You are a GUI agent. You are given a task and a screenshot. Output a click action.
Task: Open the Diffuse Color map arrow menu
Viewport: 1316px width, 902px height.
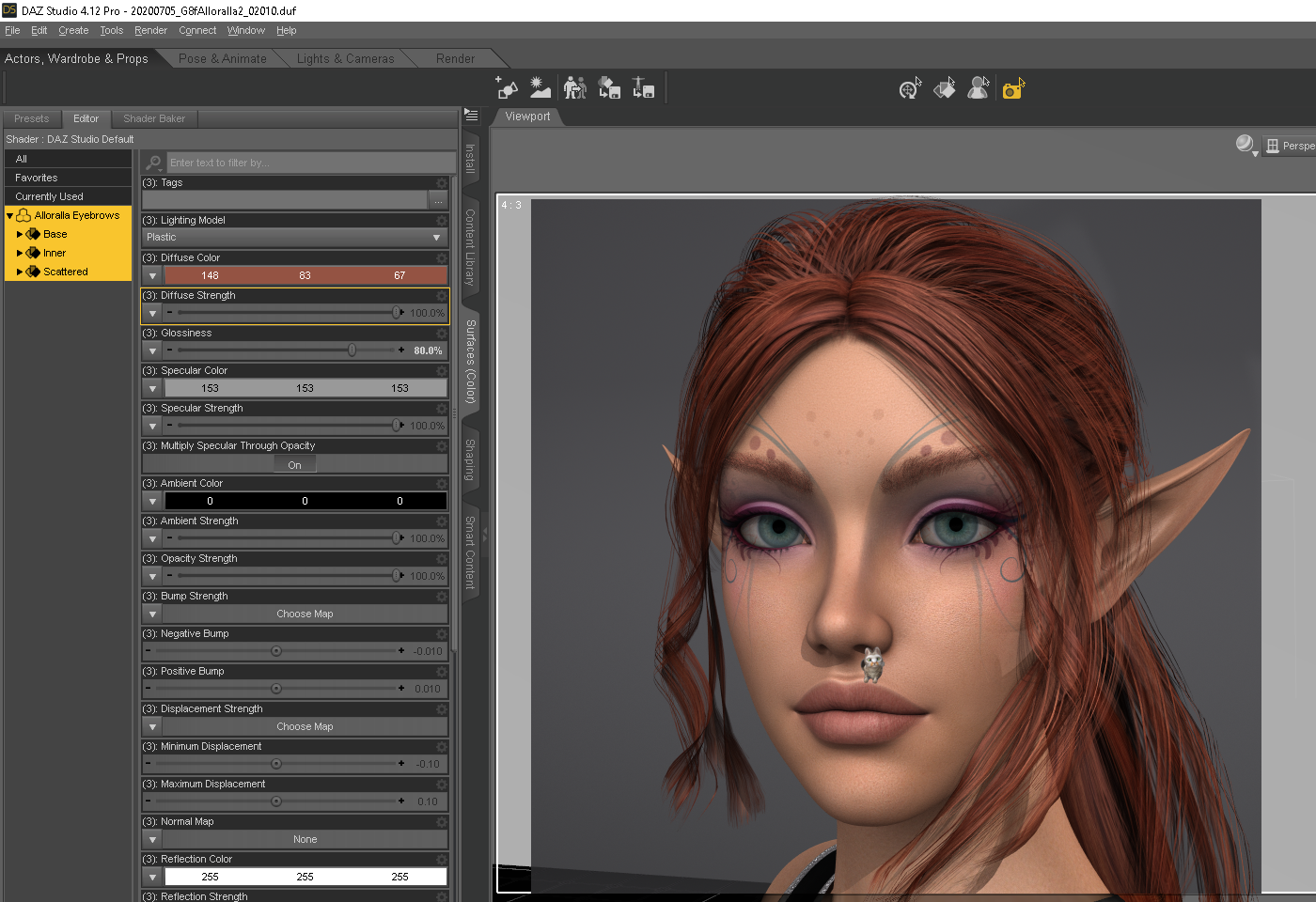pyautogui.click(x=152, y=275)
